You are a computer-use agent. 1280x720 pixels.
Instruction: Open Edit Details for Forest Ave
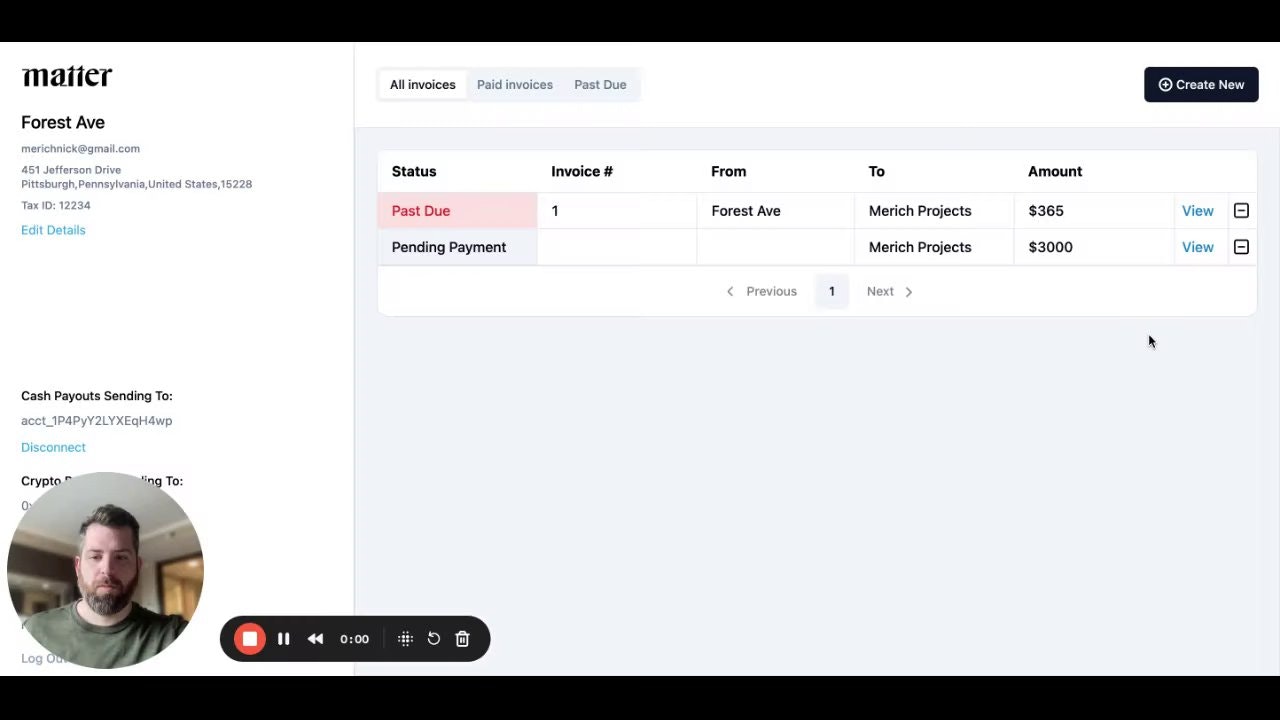point(53,230)
